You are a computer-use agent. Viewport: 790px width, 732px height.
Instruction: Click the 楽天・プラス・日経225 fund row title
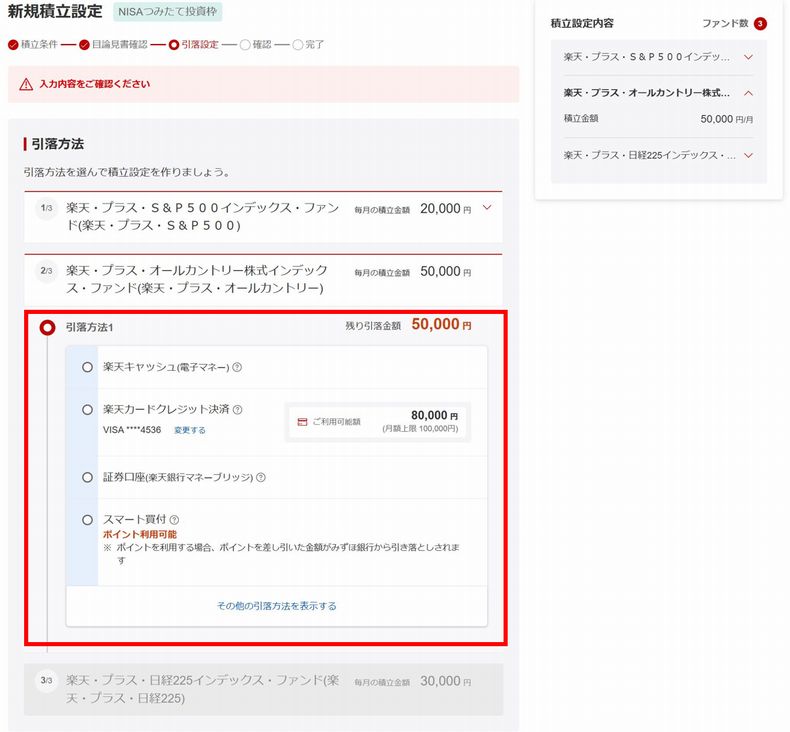point(202,689)
